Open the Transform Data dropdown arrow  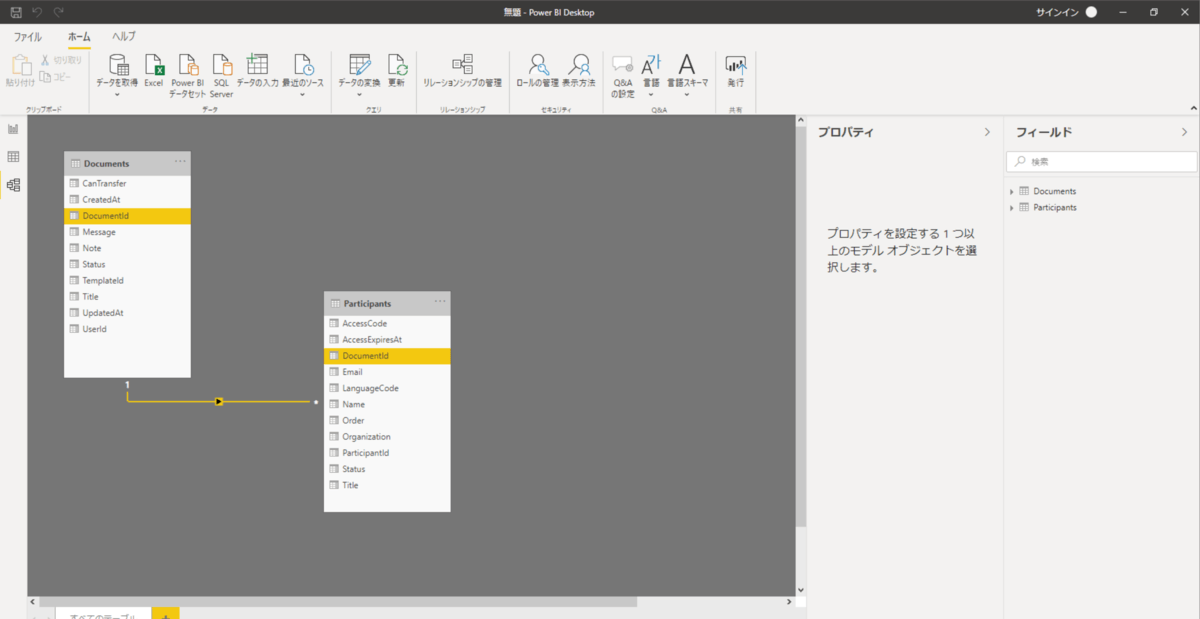click(x=359, y=95)
